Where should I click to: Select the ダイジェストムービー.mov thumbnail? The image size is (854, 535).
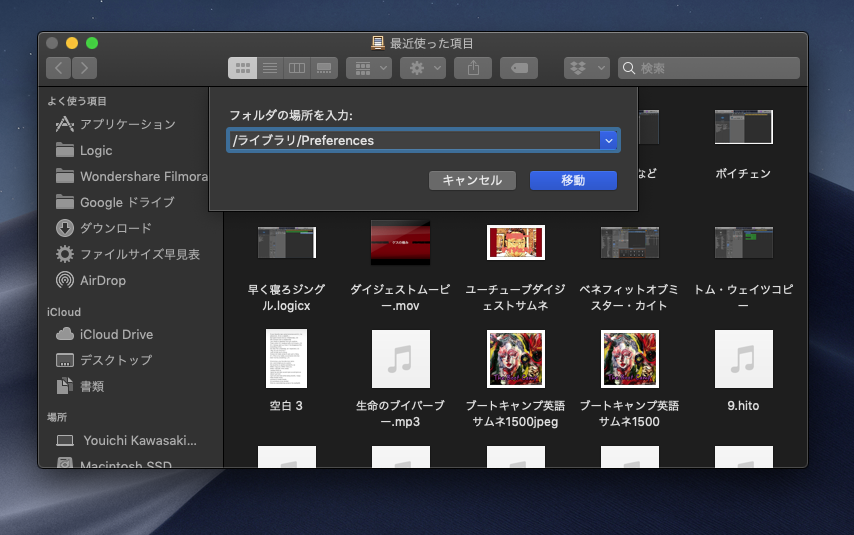pos(400,243)
